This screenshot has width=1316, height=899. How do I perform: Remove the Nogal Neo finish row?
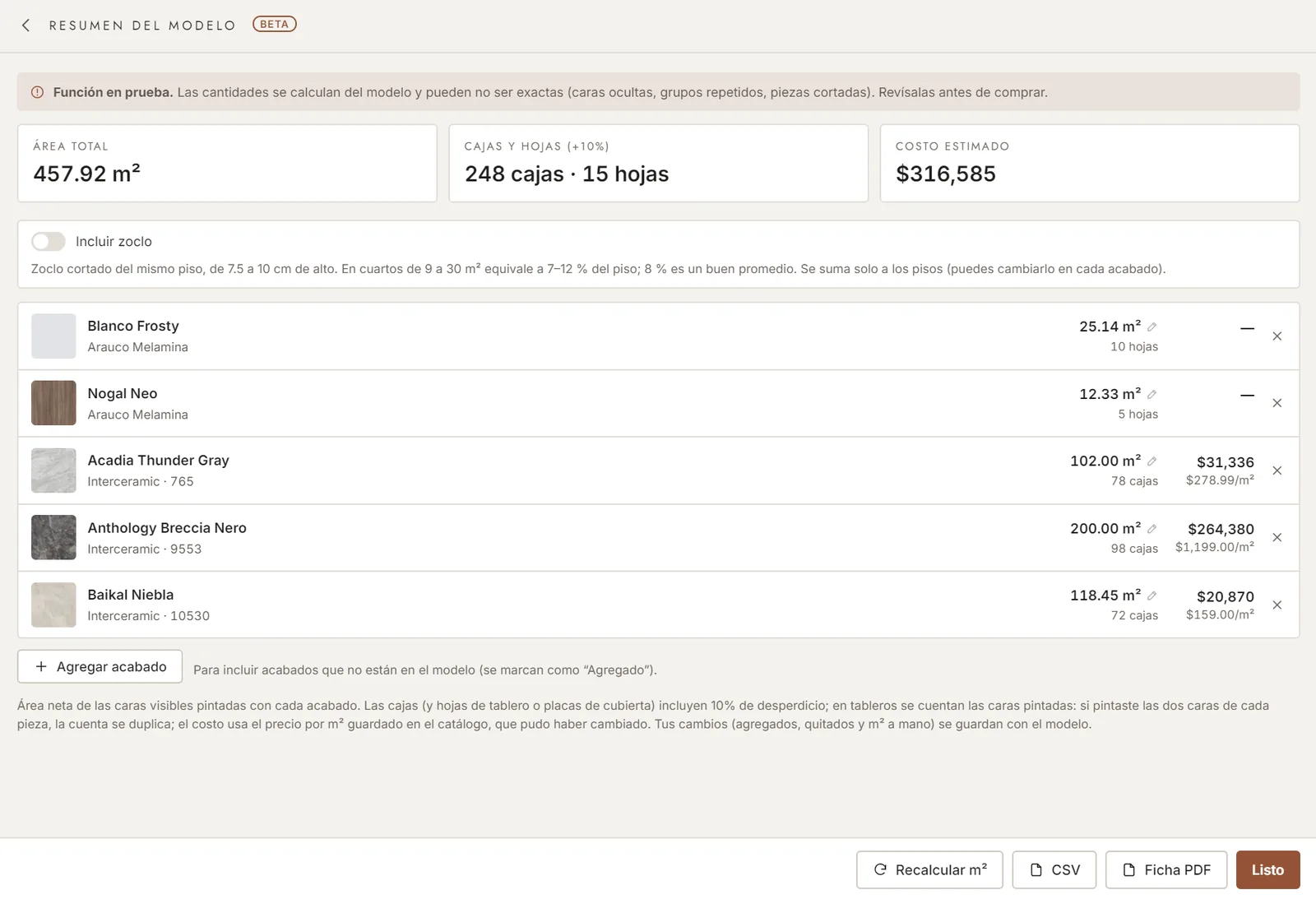pos(1277,403)
